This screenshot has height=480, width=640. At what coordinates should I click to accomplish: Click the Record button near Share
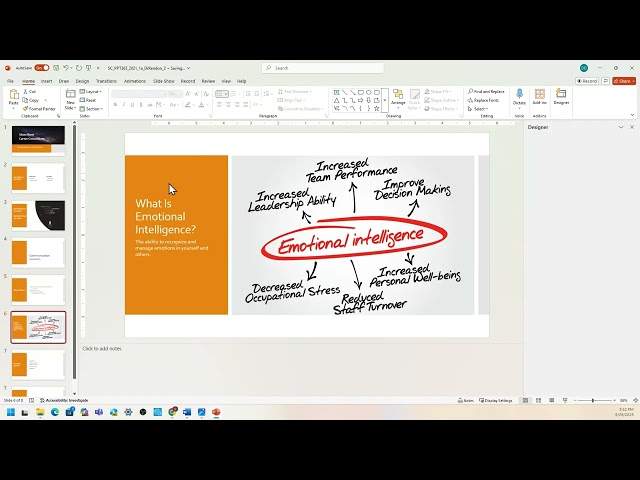[587, 81]
